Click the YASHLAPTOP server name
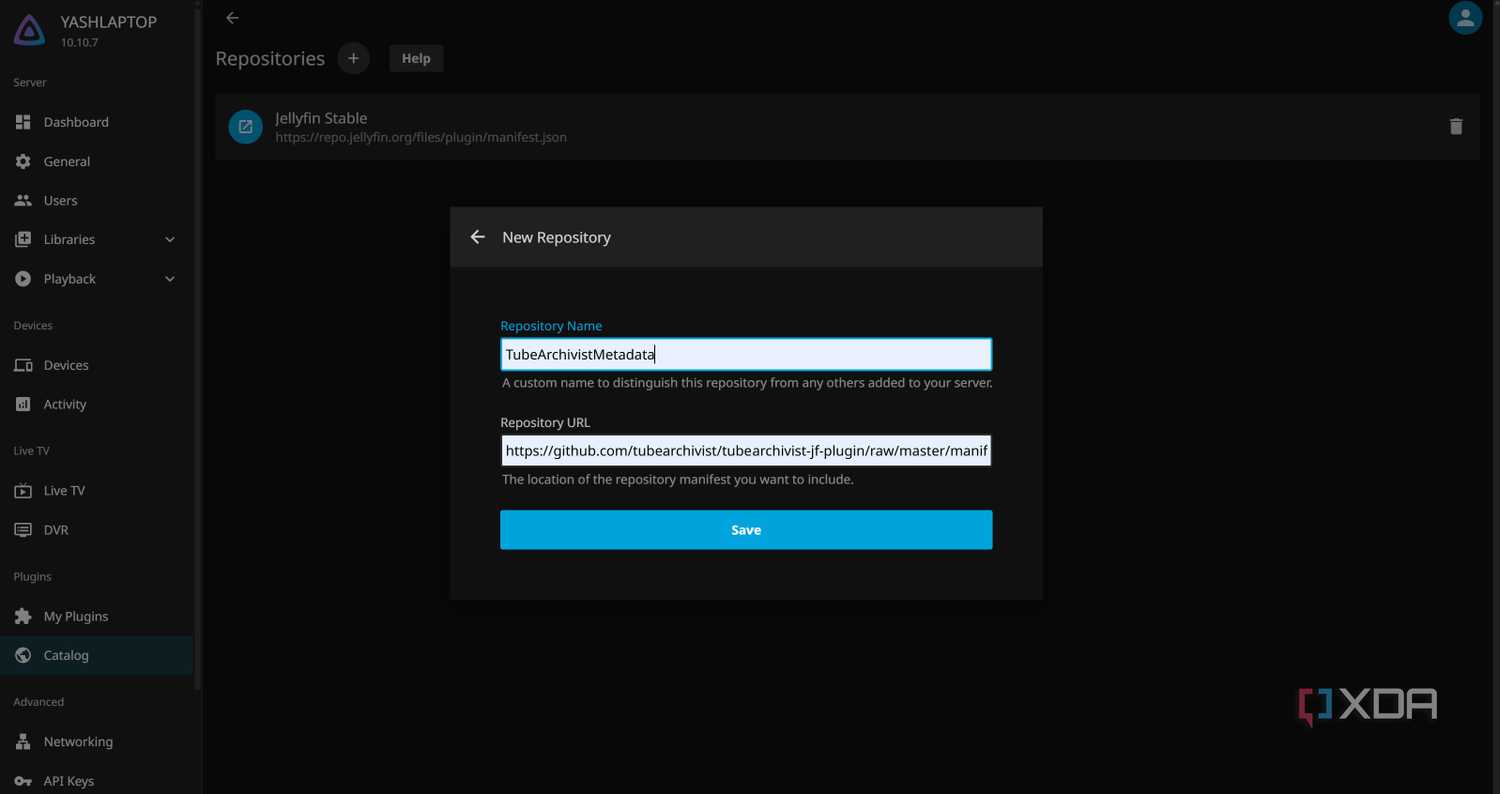The width and height of the screenshot is (1500, 794). [x=108, y=22]
